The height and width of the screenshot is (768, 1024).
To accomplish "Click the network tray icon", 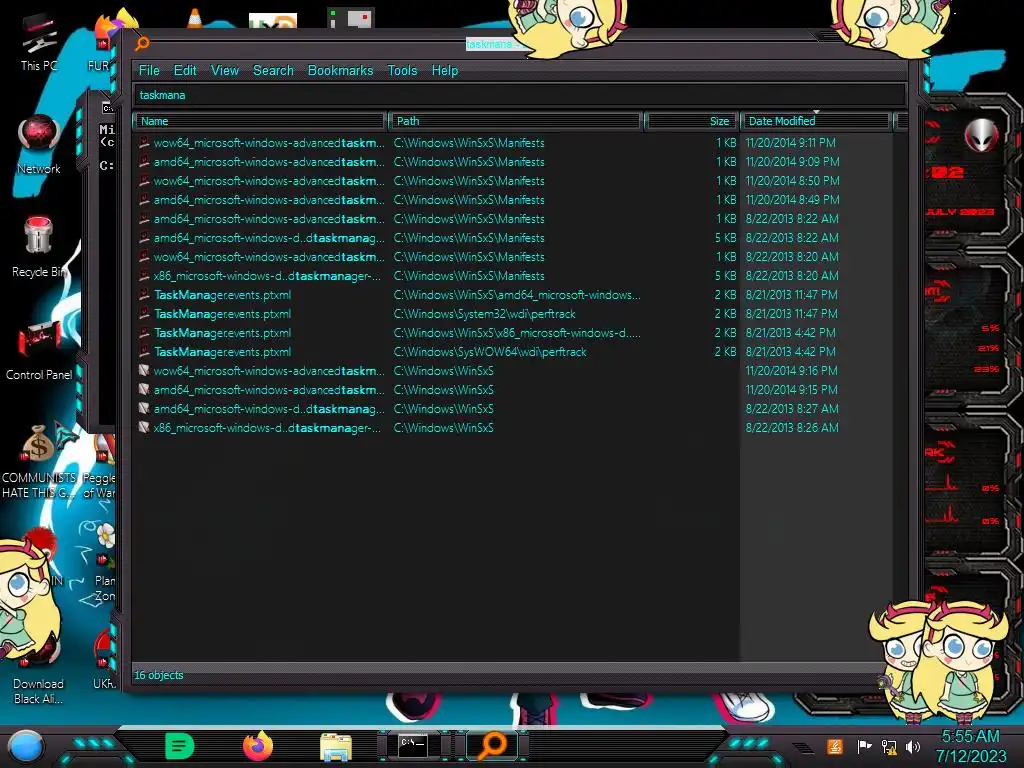I will (889, 746).
